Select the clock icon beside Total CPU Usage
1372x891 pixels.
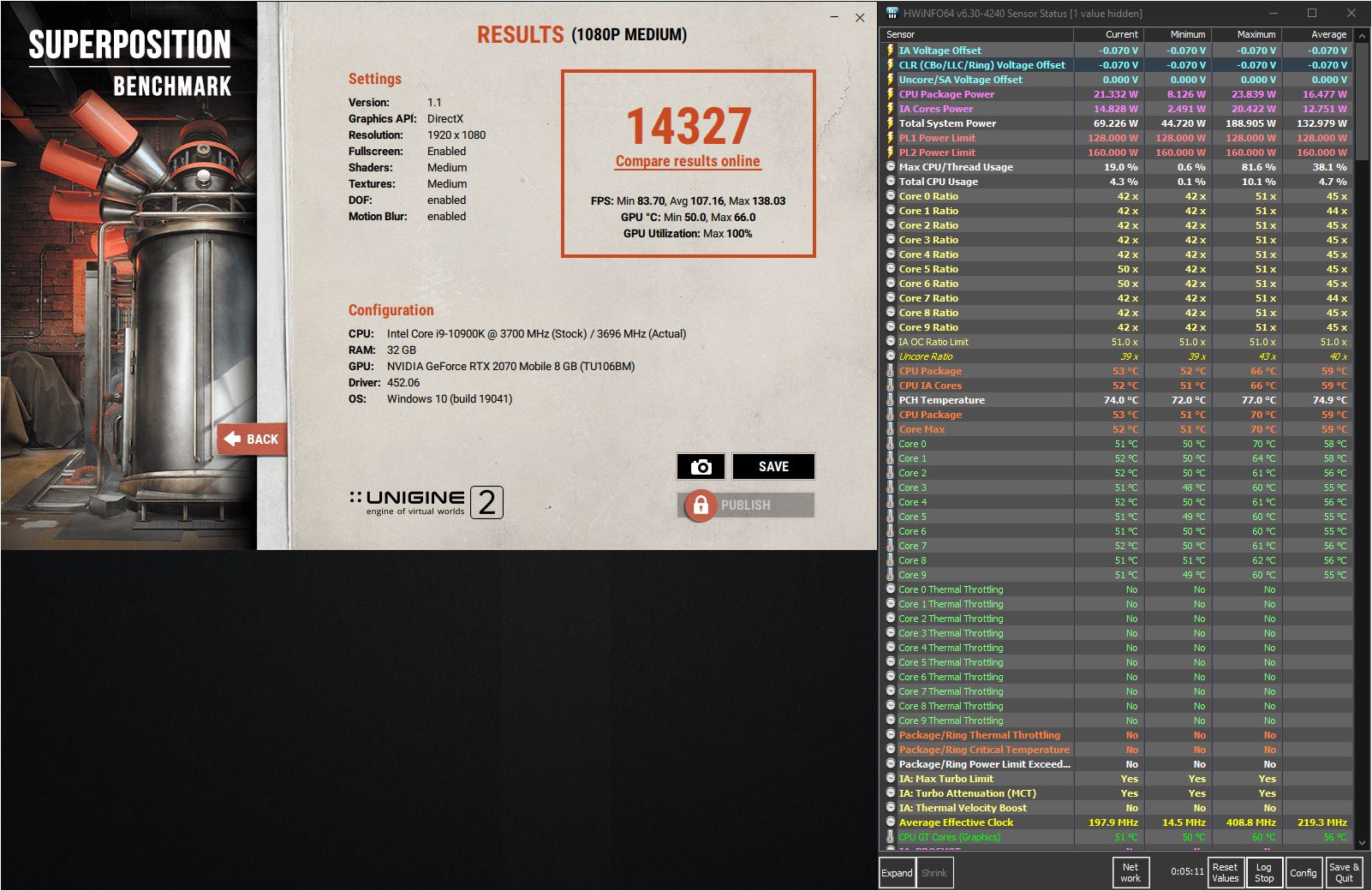click(x=890, y=182)
